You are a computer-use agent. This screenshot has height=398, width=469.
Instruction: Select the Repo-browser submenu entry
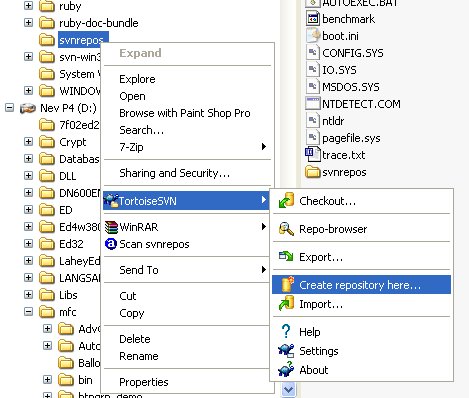point(361,229)
